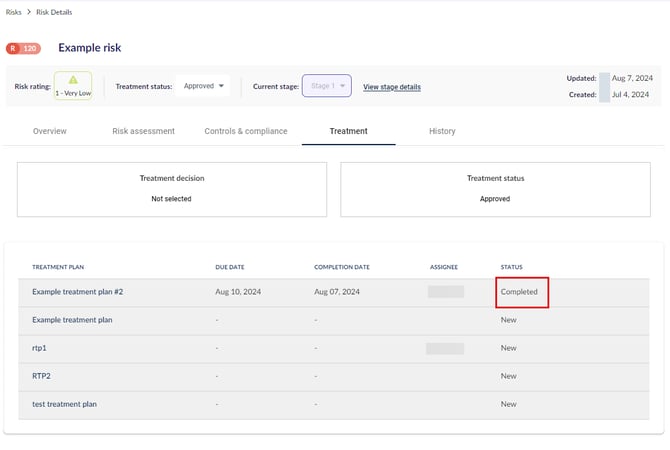Open the Risk assessment tab
670x450 pixels.
143,131
